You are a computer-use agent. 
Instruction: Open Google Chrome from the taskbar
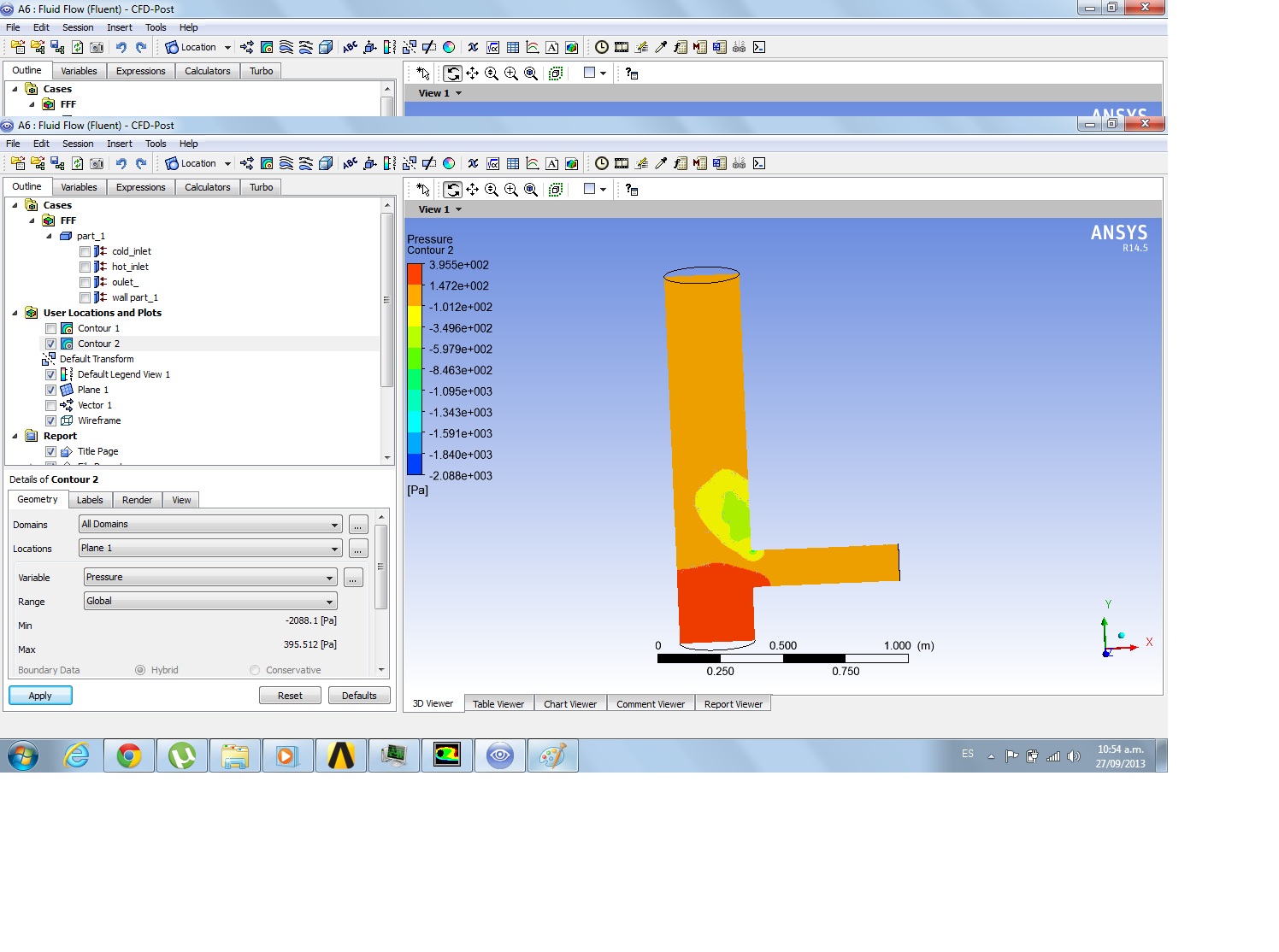click(x=129, y=755)
